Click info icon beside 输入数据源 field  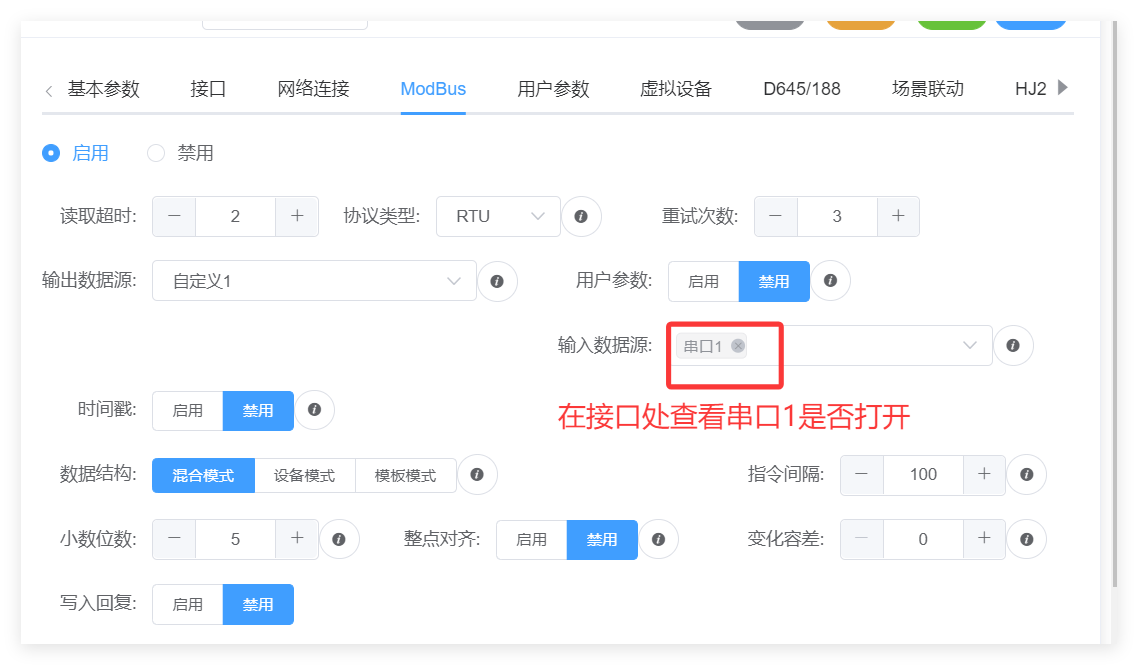[x=1013, y=345]
